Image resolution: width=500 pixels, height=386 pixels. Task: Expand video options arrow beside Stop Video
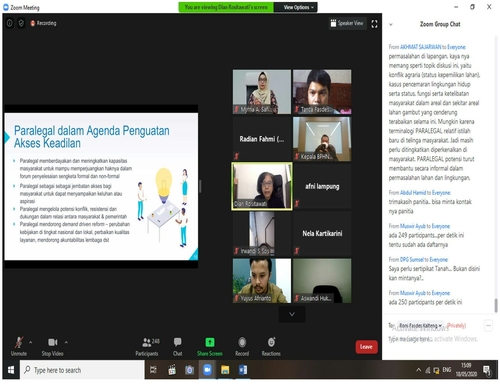(x=66, y=342)
